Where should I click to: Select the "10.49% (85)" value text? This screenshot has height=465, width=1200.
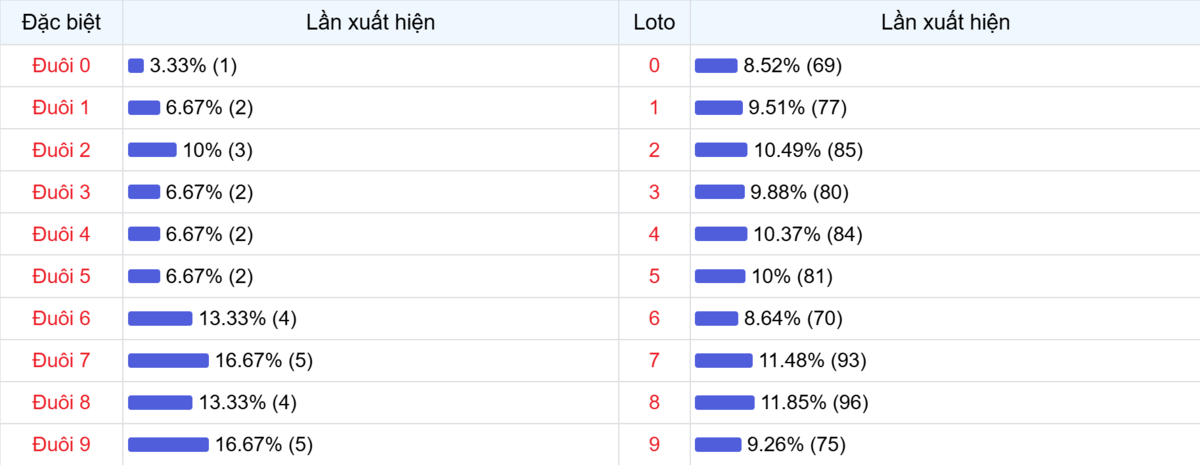point(808,151)
